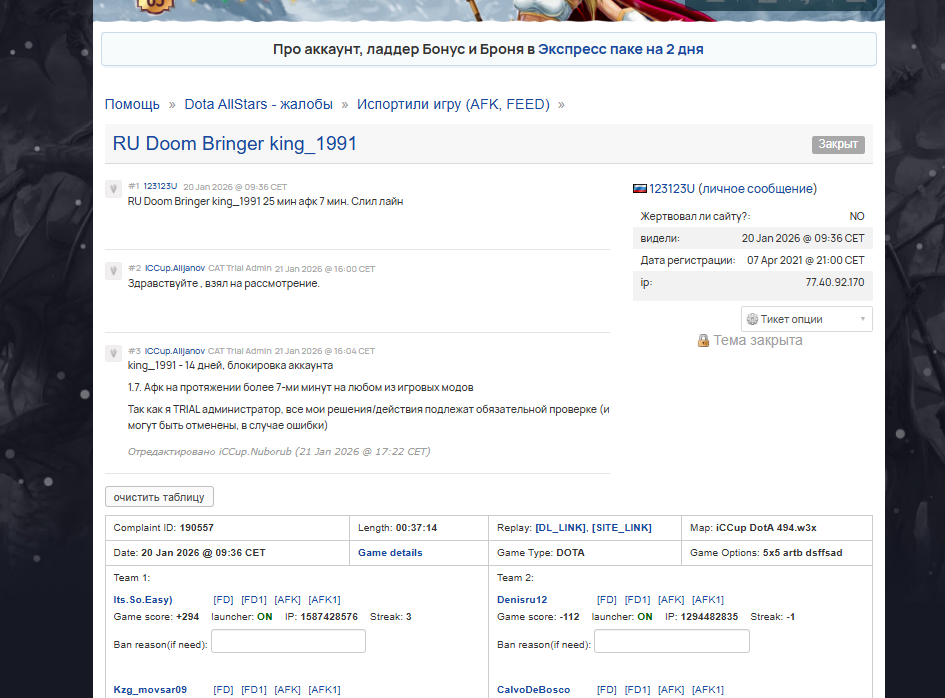Open the DL_LINK replay download

(560, 527)
